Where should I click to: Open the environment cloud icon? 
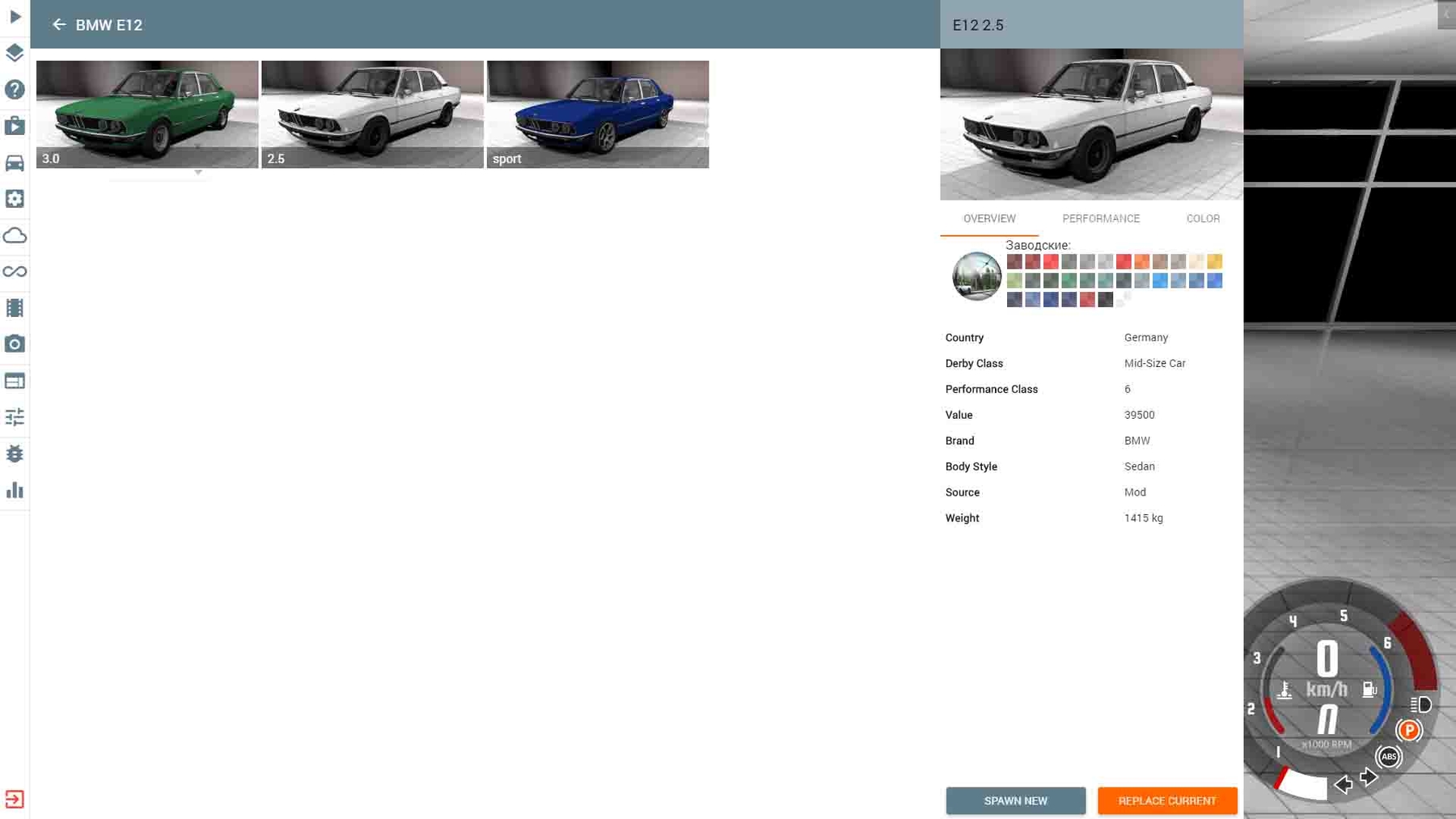(x=15, y=235)
